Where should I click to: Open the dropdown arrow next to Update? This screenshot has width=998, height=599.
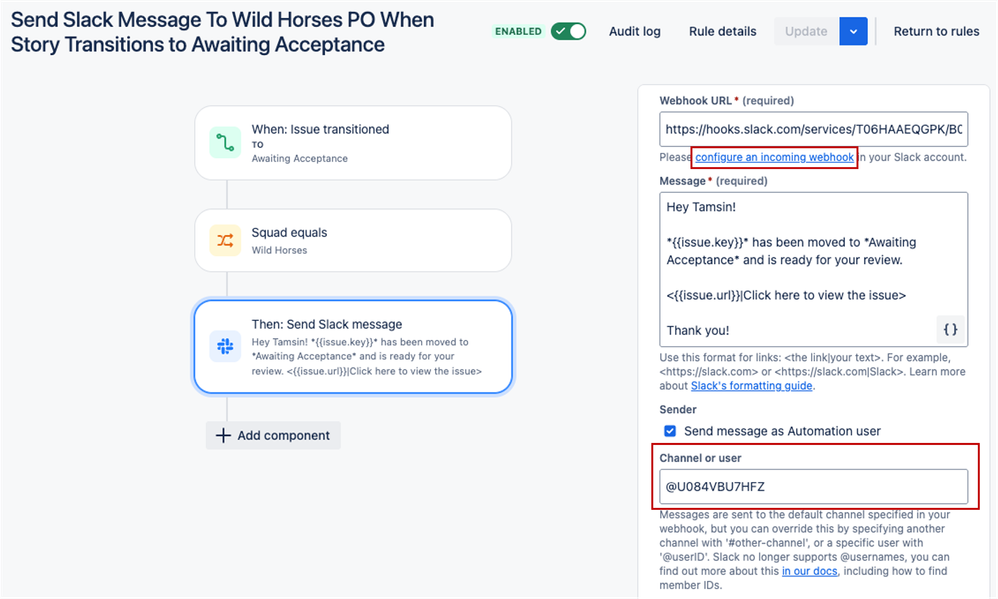coord(854,31)
